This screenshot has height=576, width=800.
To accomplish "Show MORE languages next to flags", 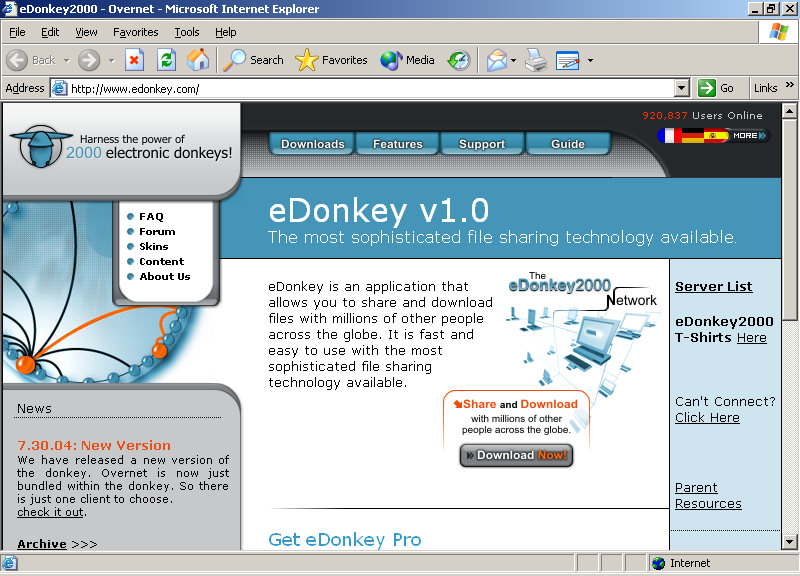I will 749,136.
